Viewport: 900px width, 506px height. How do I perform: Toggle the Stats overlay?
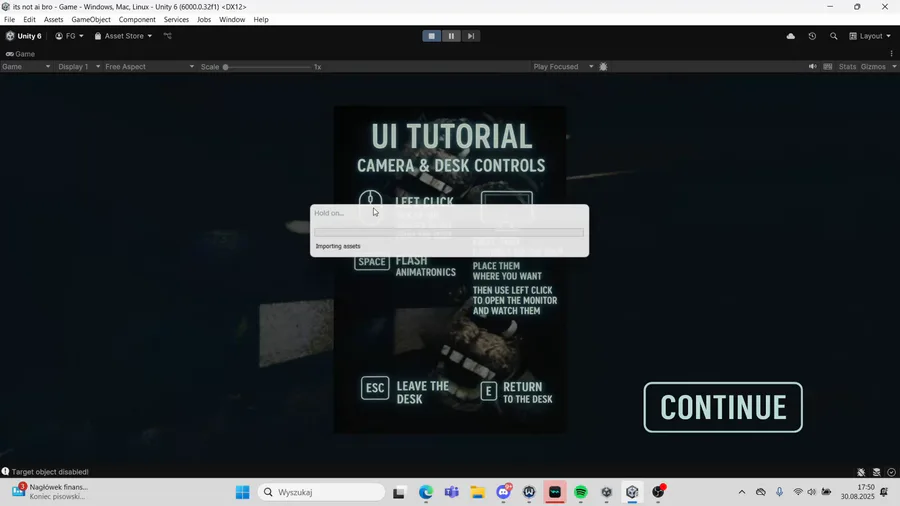pos(847,67)
